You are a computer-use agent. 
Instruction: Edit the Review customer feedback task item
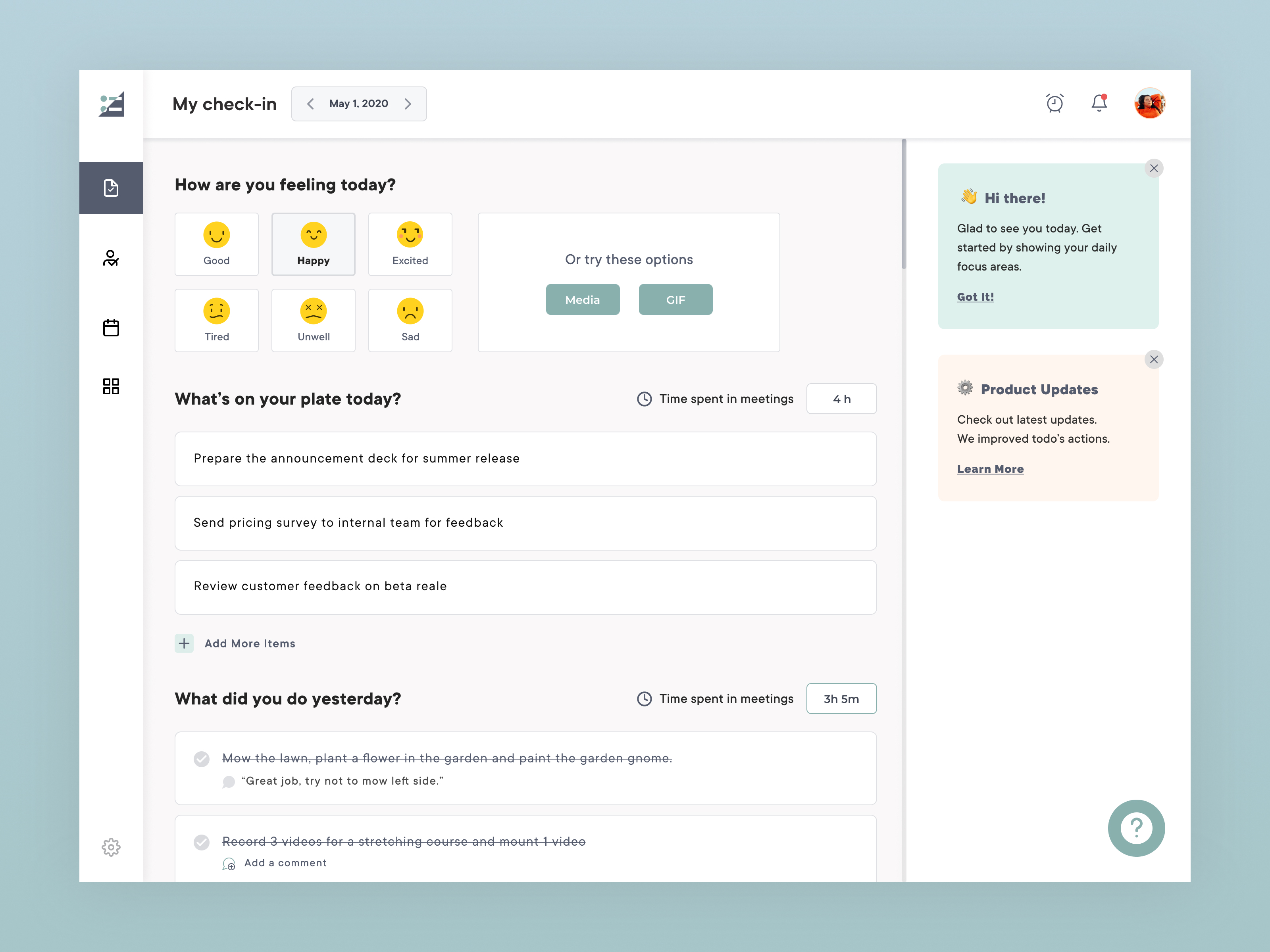(x=525, y=587)
